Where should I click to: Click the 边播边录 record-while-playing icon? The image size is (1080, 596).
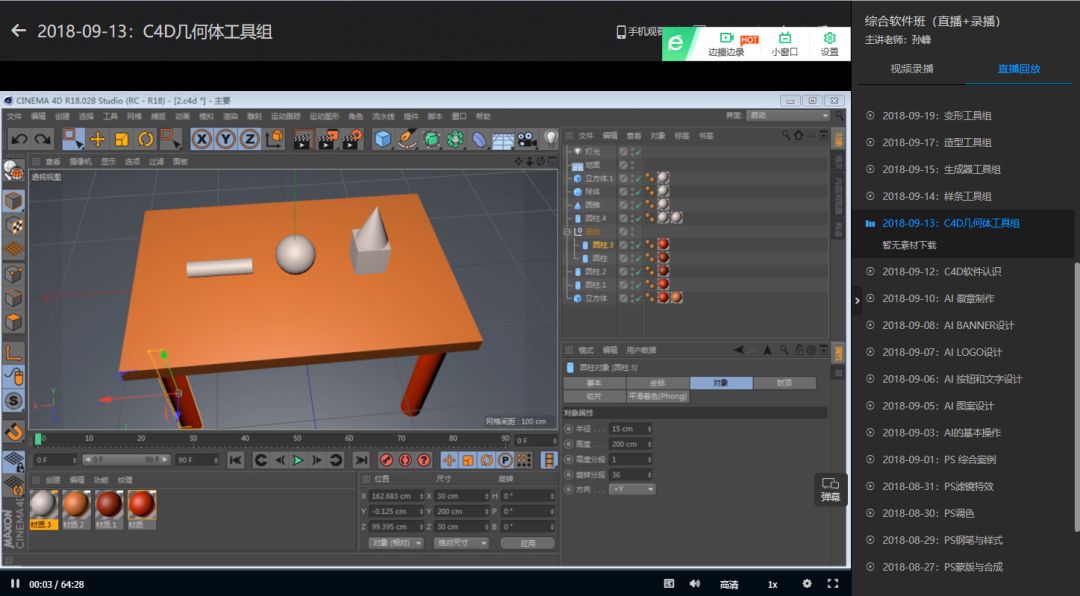point(726,44)
